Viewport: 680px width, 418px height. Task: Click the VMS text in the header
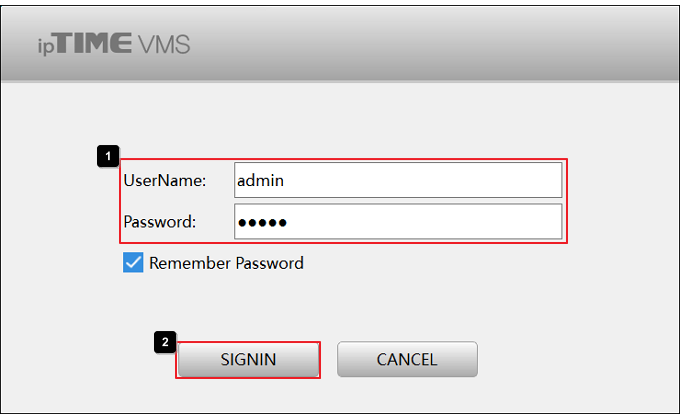[x=164, y=44]
